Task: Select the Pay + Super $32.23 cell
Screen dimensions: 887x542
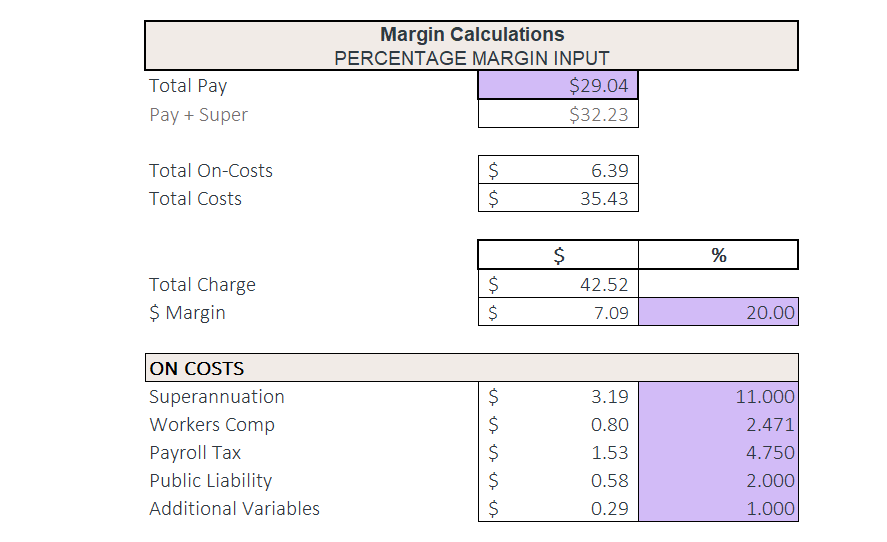Action: tap(558, 114)
